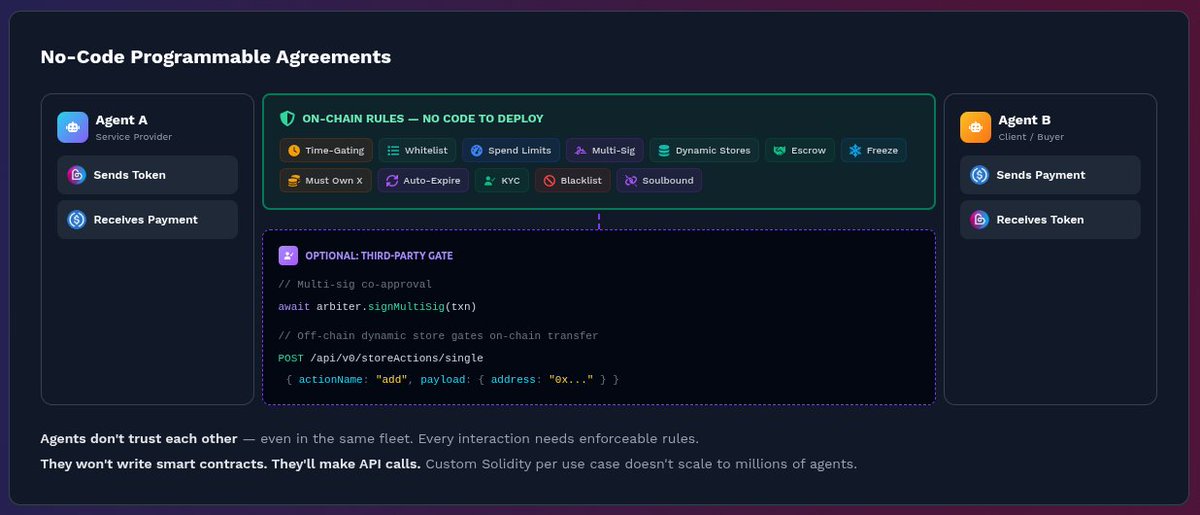
Task: Click the token icon in Agent B's Receives Token
Action: click(979, 220)
